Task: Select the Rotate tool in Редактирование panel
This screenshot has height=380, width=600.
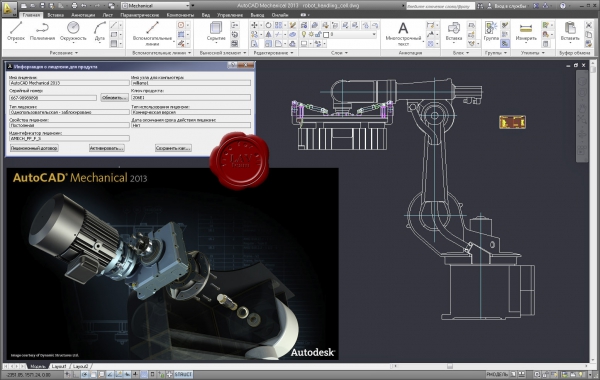Action: click(x=269, y=25)
